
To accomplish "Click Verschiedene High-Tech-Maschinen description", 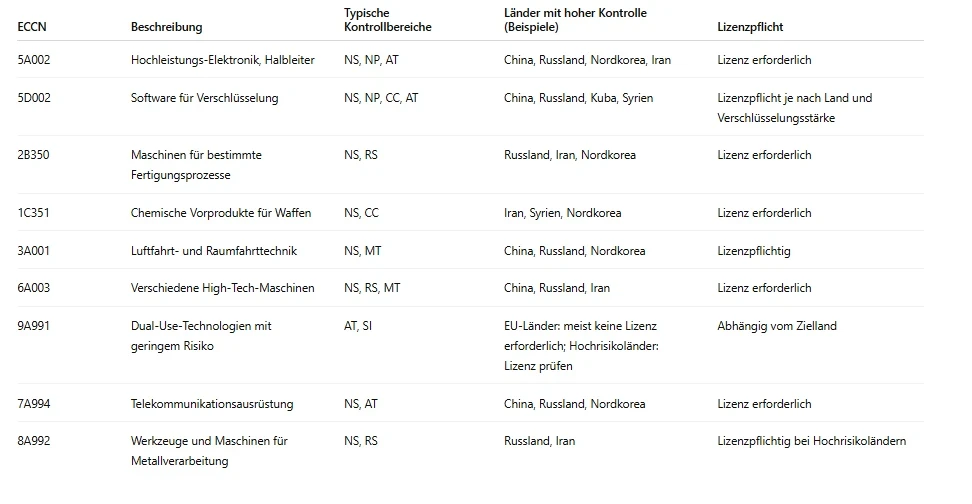I will (x=223, y=288).
